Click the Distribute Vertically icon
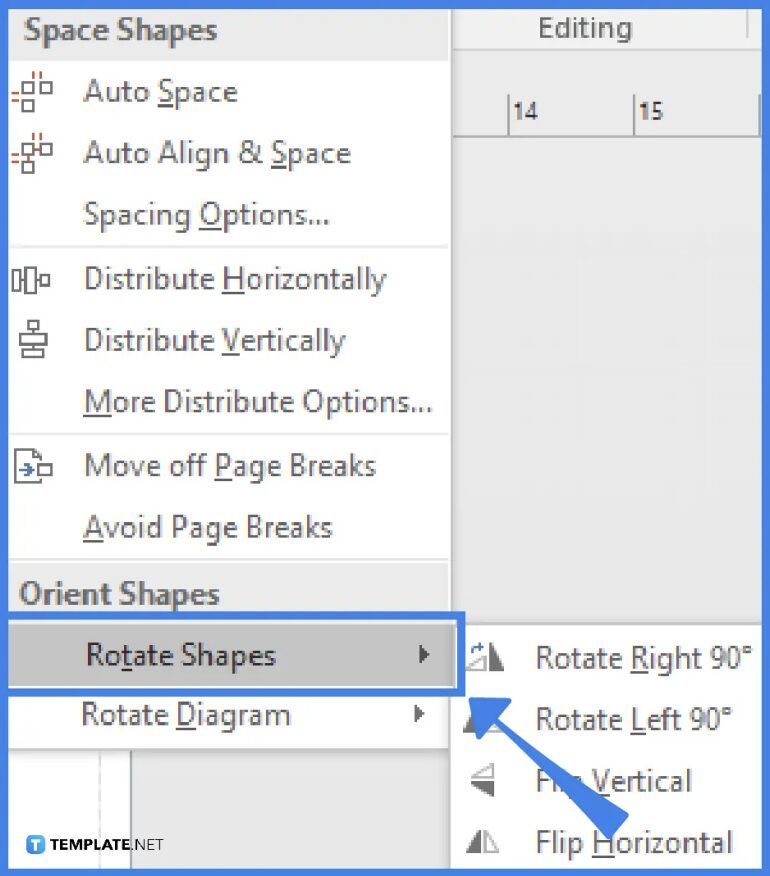 pos(31,340)
